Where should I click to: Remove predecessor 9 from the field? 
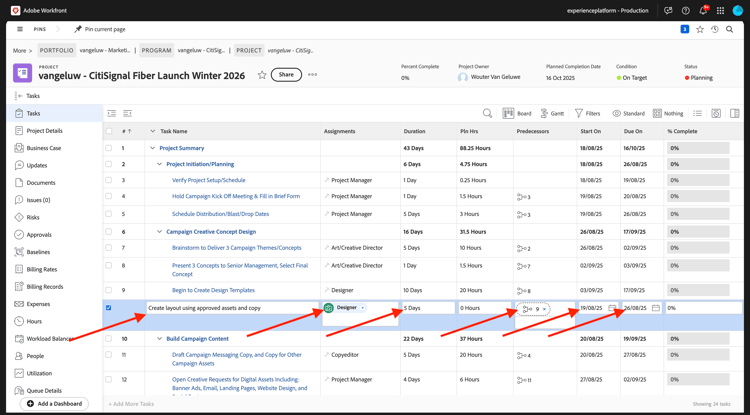point(544,309)
